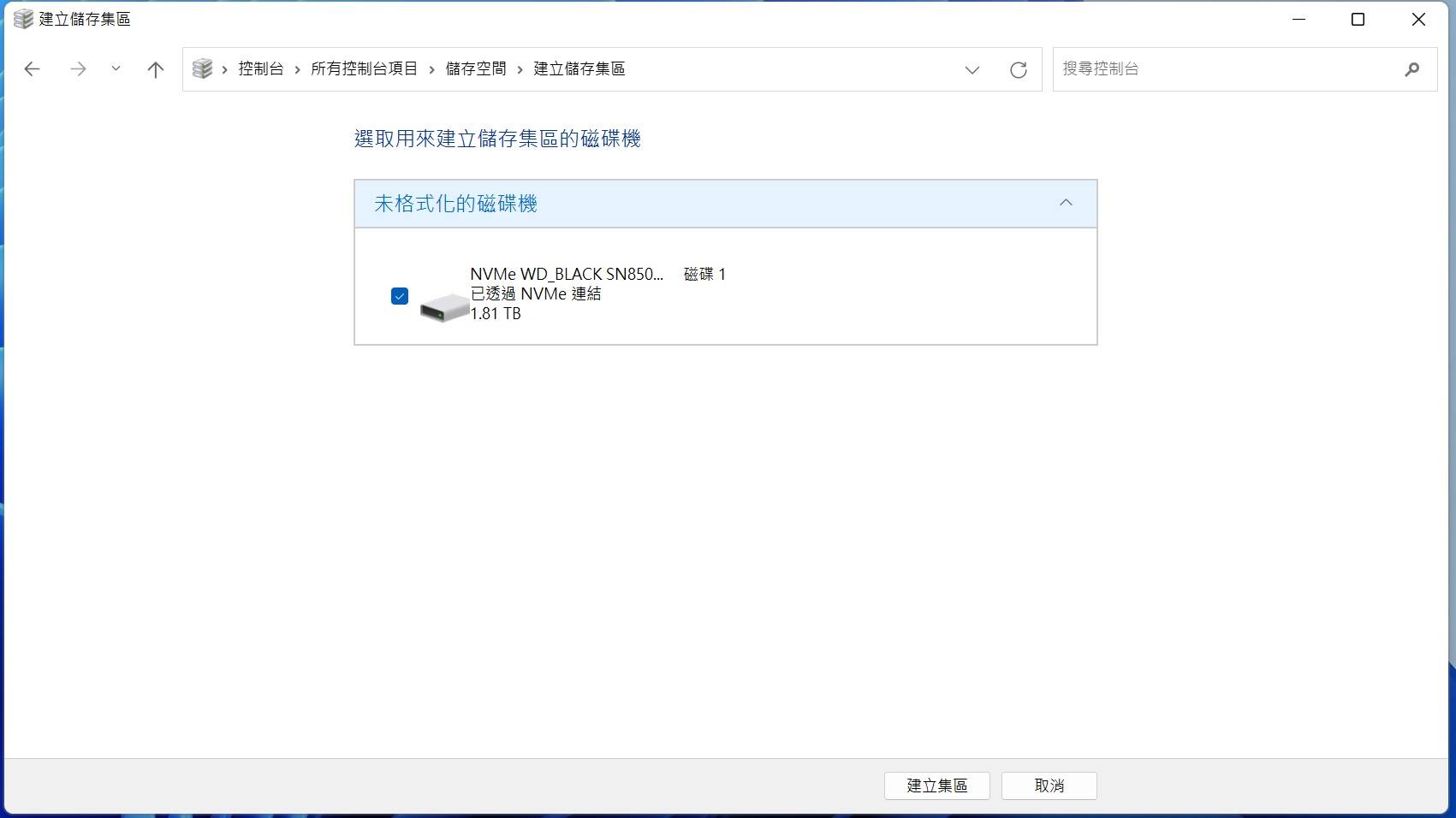Click the 搜尋控制台 search field
The width and height of the screenshot is (1456, 818).
tap(1224, 68)
